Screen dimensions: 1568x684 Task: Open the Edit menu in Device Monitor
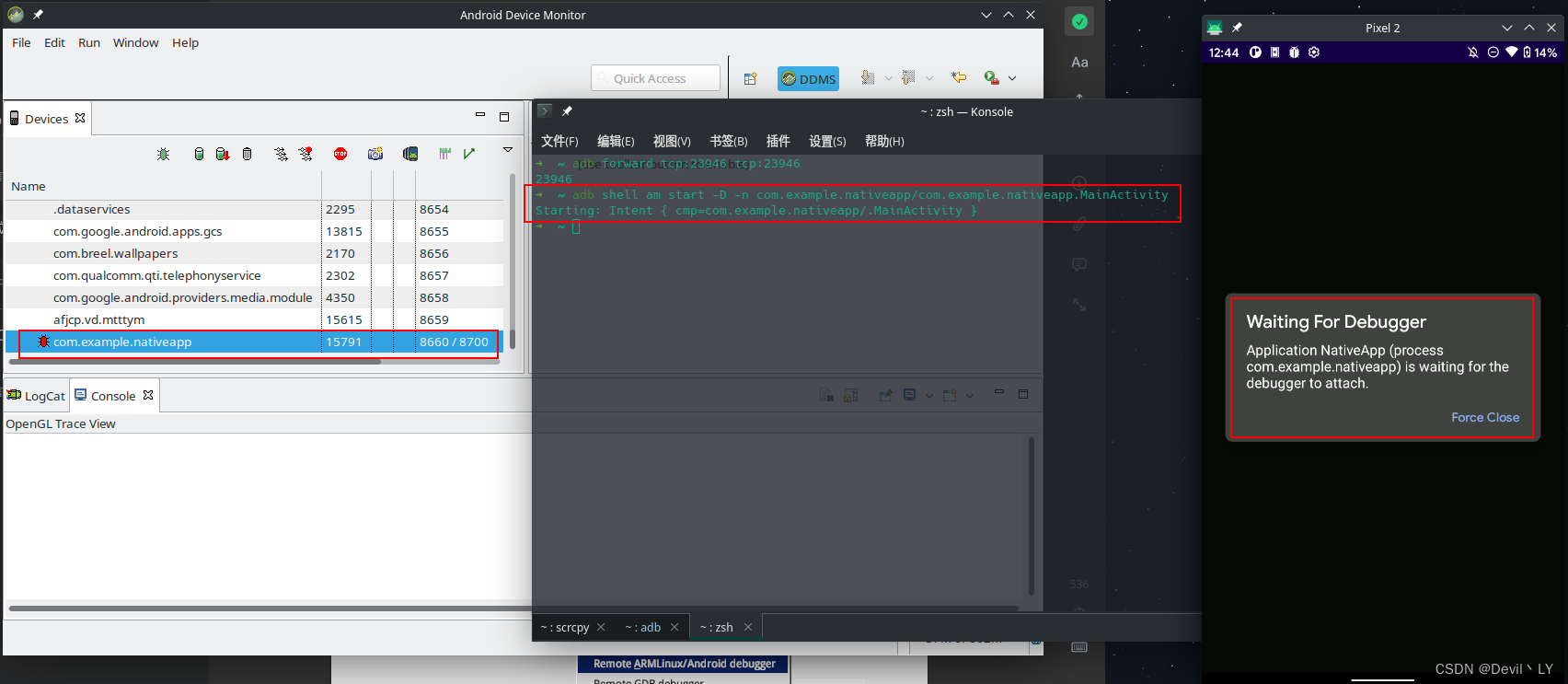pyautogui.click(x=54, y=42)
